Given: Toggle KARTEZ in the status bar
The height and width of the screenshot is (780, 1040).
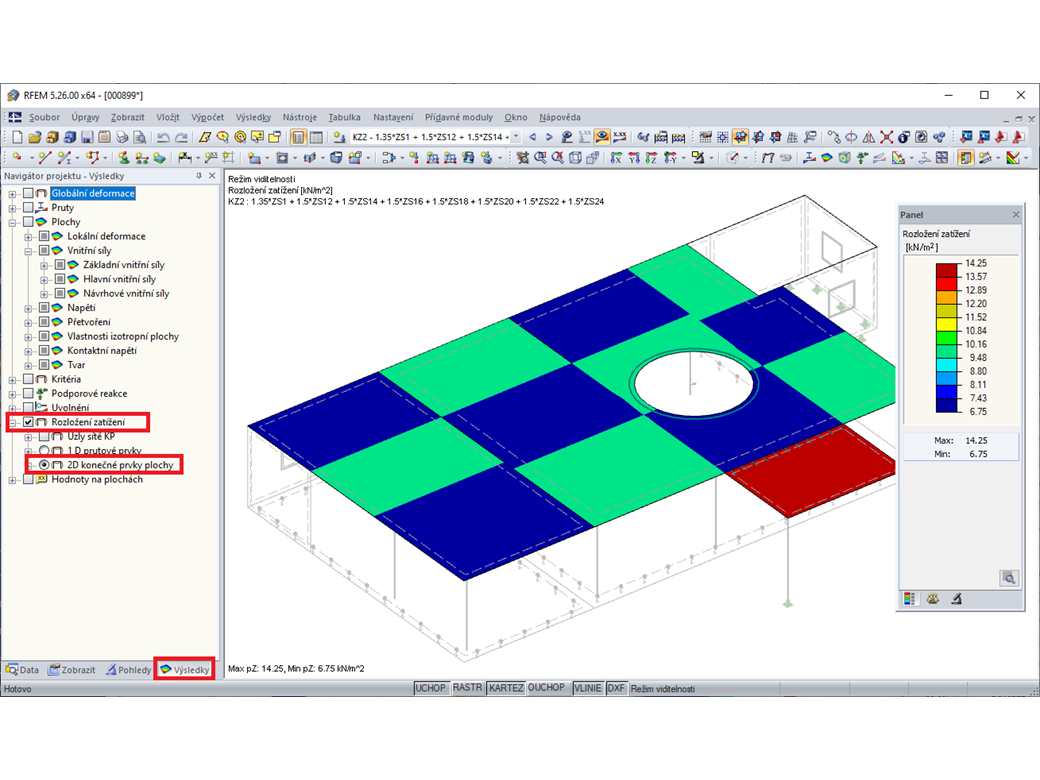Looking at the screenshot, I should [506, 688].
